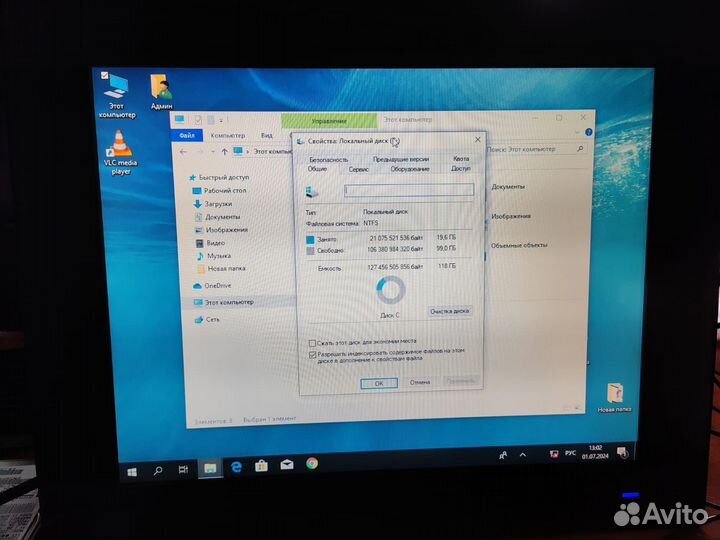Open VLC media player desktop shortcut
The image size is (720, 540).
(121, 143)
